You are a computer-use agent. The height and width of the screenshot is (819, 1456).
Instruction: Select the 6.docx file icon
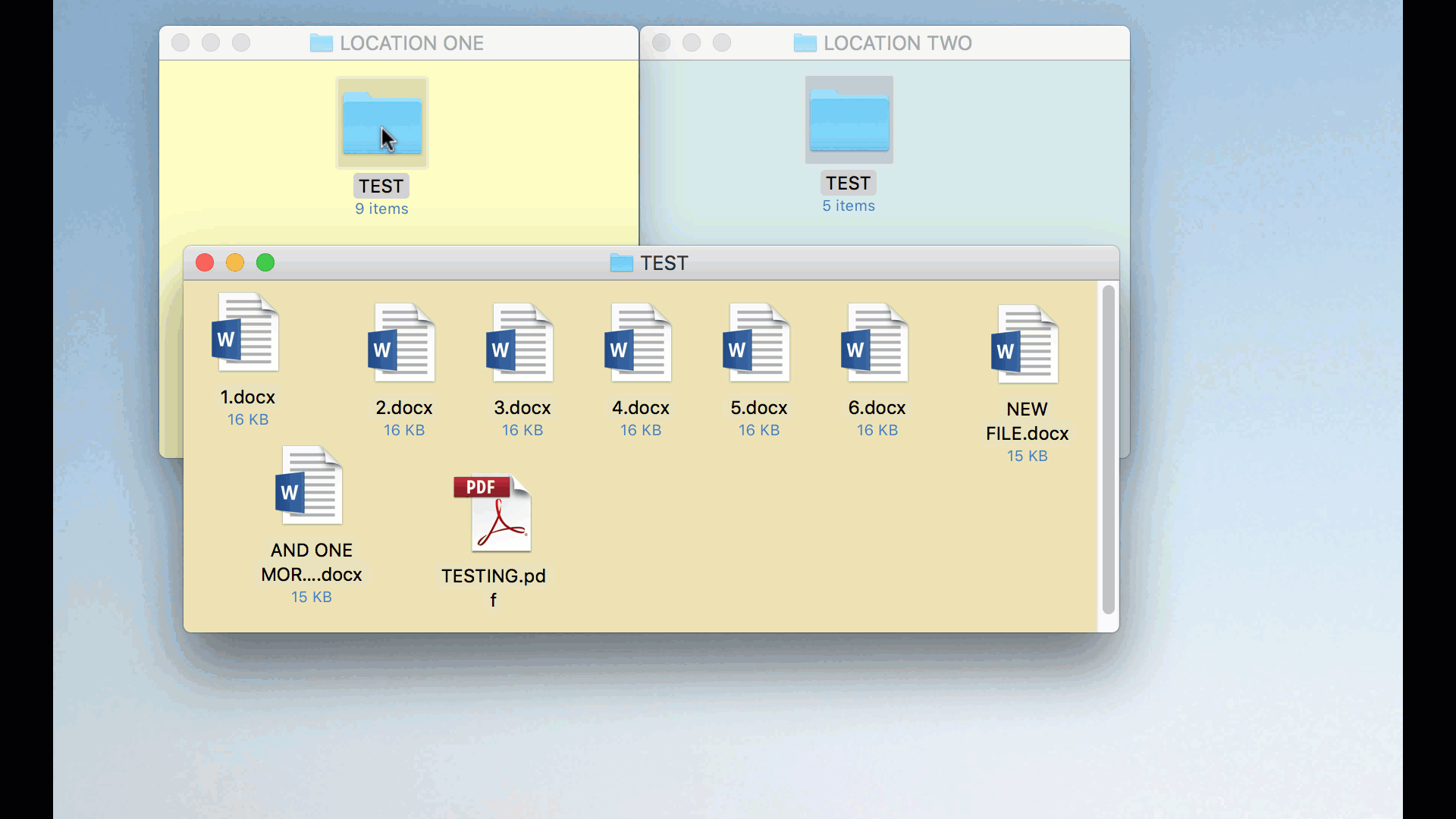(x=876, y=344)
